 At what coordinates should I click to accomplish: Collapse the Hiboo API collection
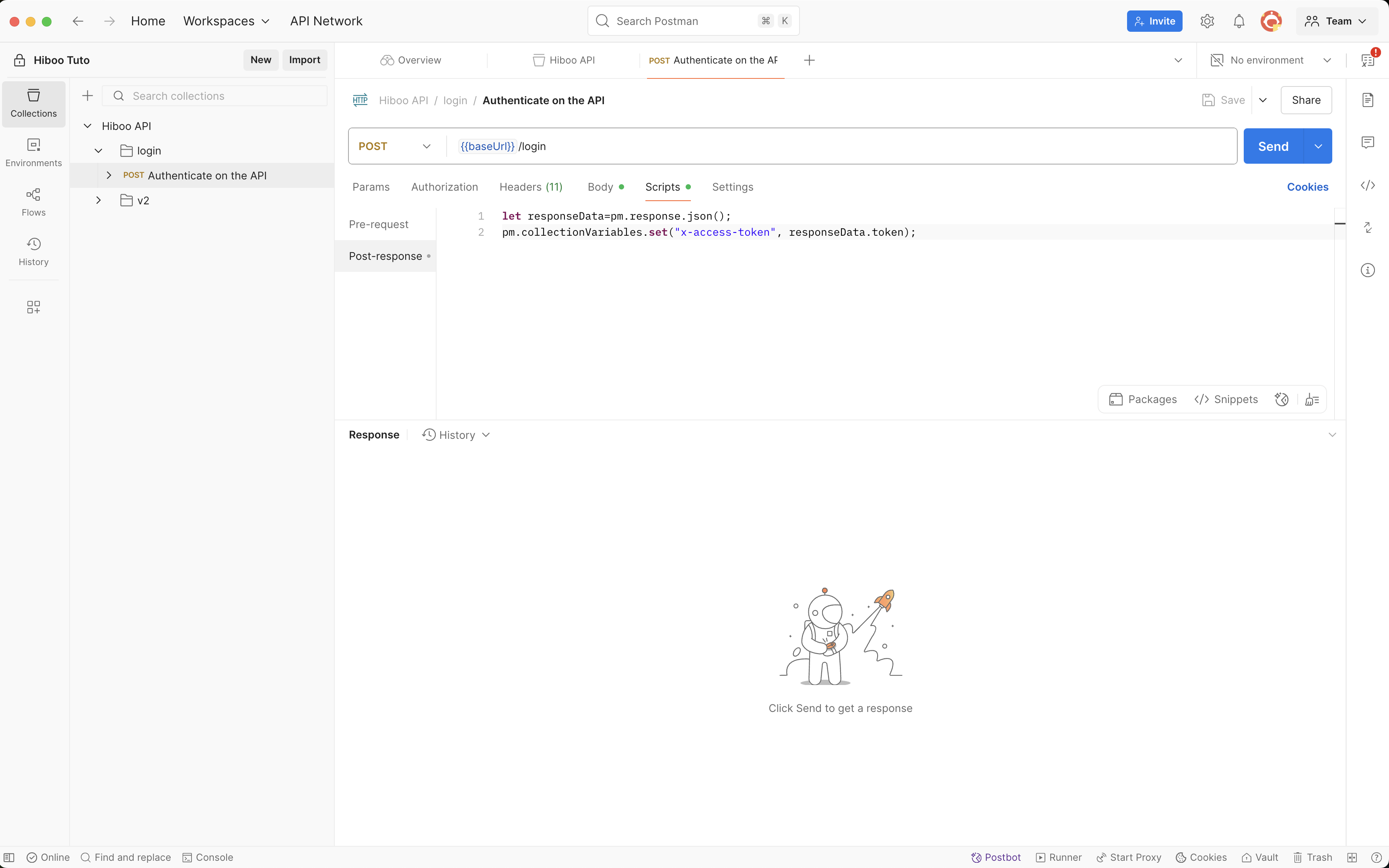point(87,126)
